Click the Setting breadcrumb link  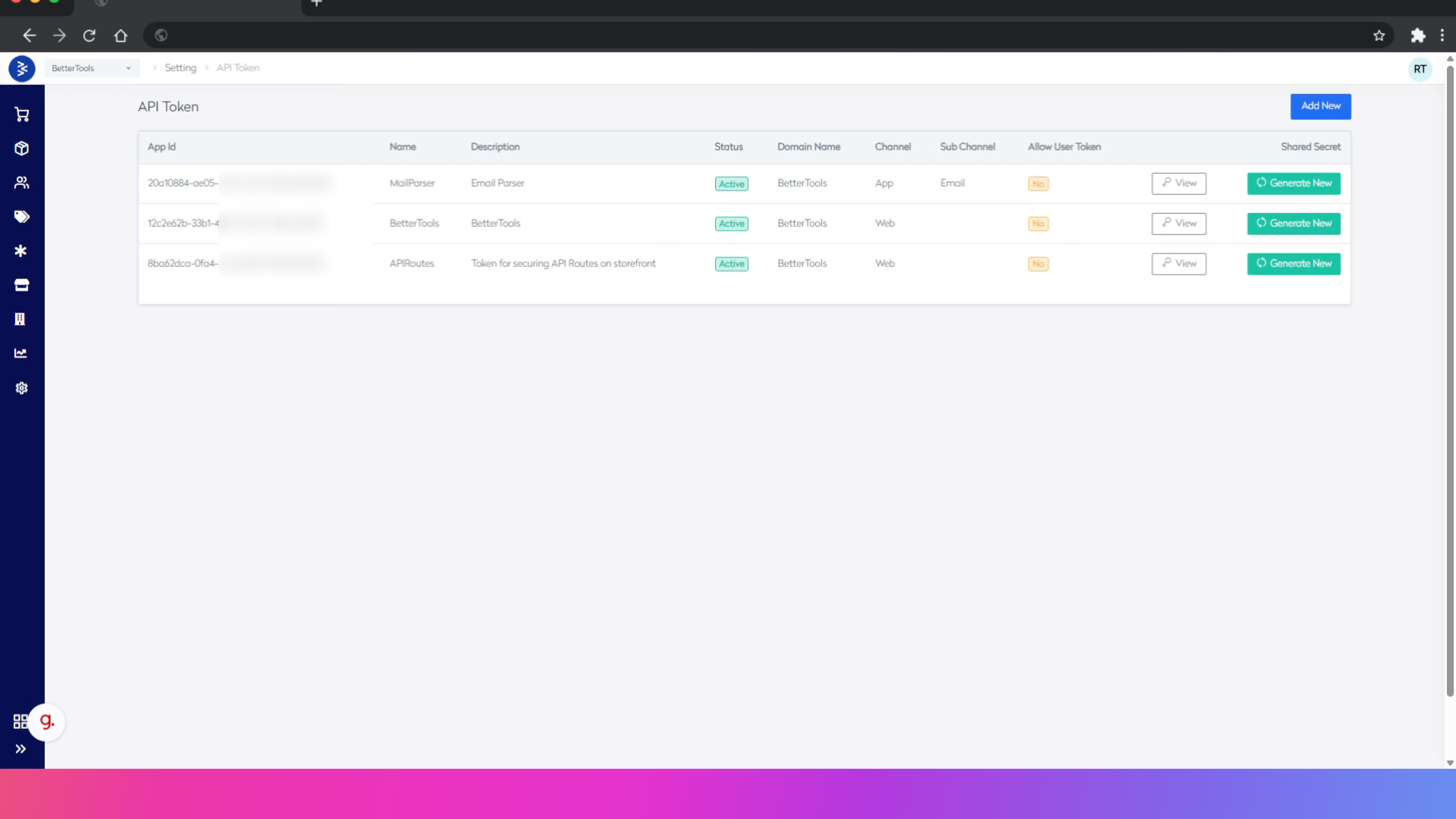180,68
